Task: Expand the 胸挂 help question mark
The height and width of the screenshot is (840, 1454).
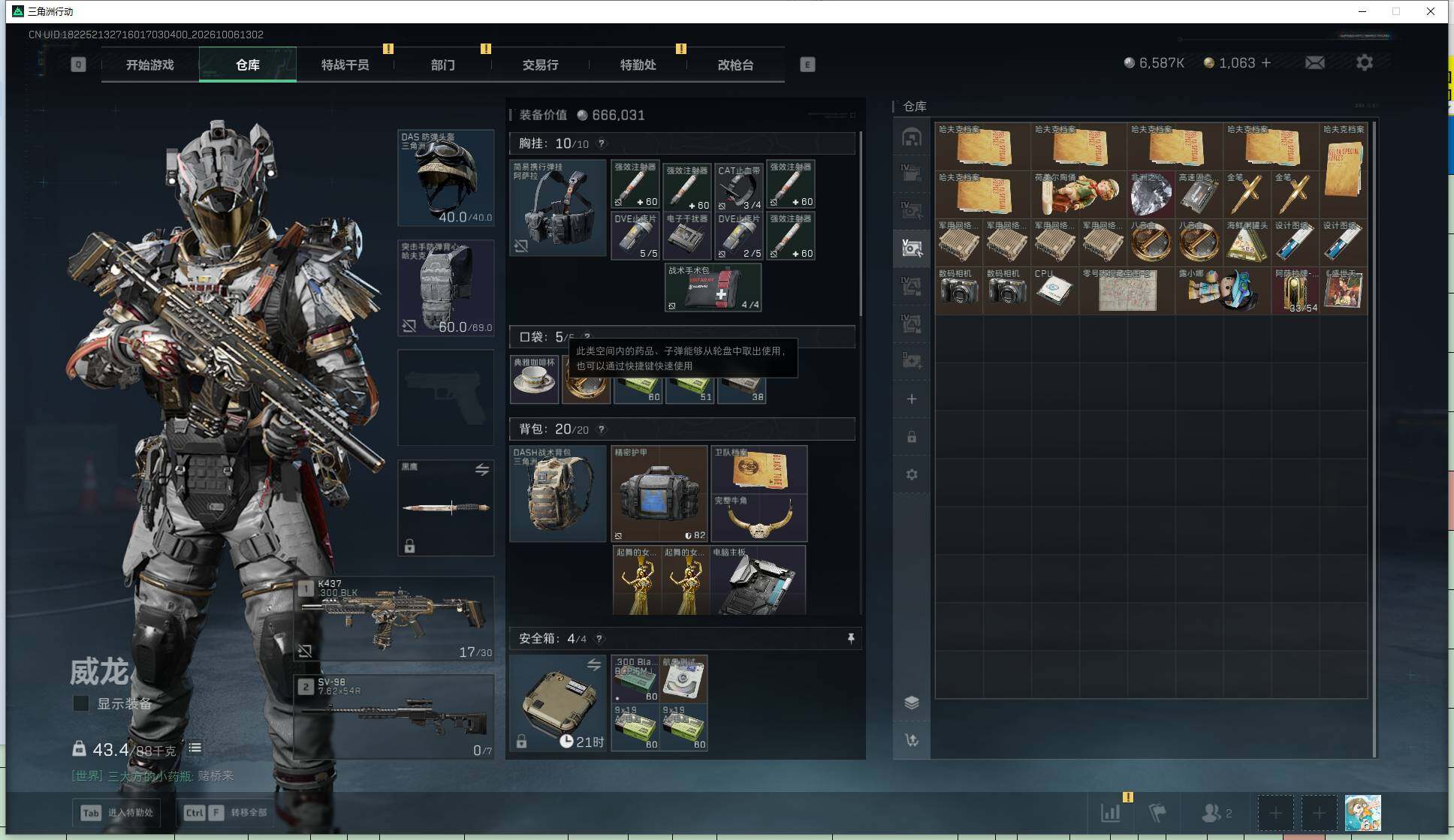Action: (602, 143)
